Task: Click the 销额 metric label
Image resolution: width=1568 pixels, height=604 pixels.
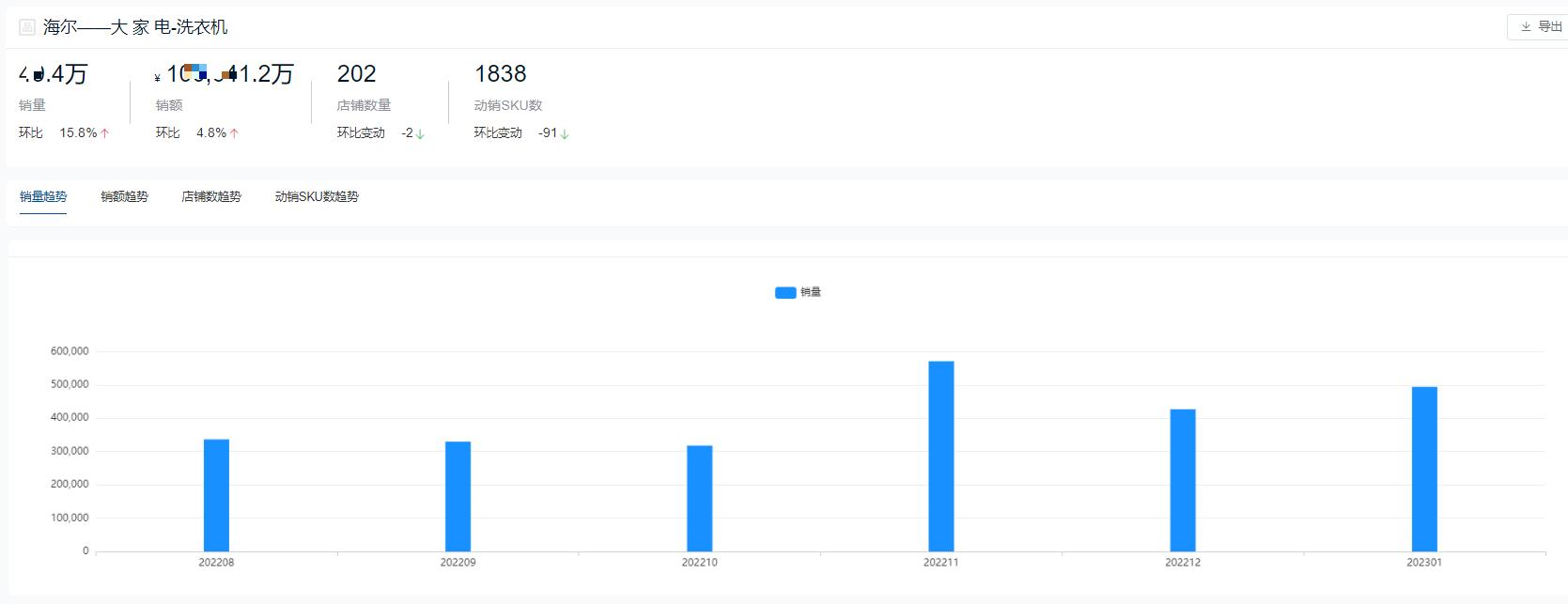Action: (169, 105)
